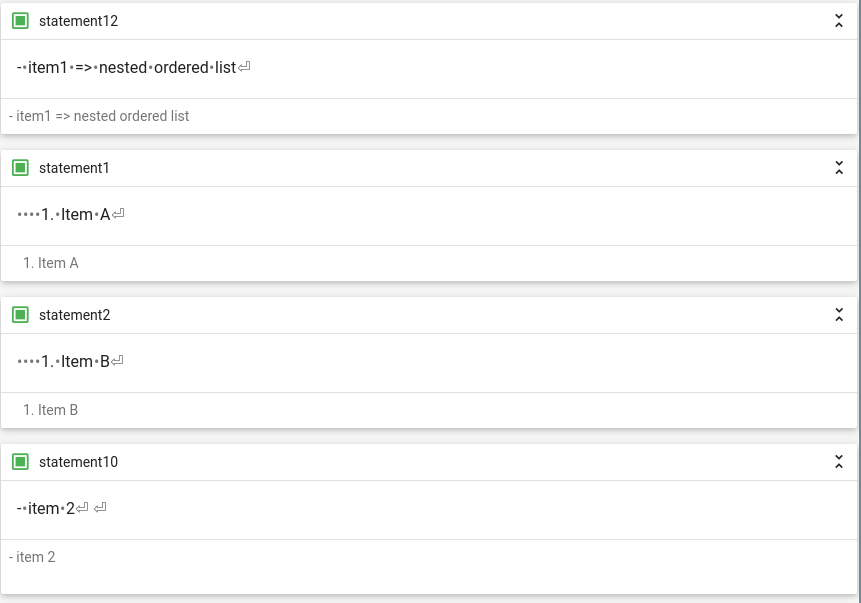Toggle the green checkbox for statement2

pyautogui.click(x=20, y=315)
